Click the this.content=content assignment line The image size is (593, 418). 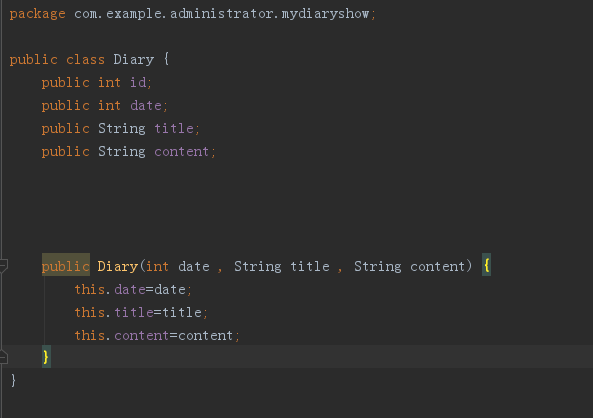157,336
